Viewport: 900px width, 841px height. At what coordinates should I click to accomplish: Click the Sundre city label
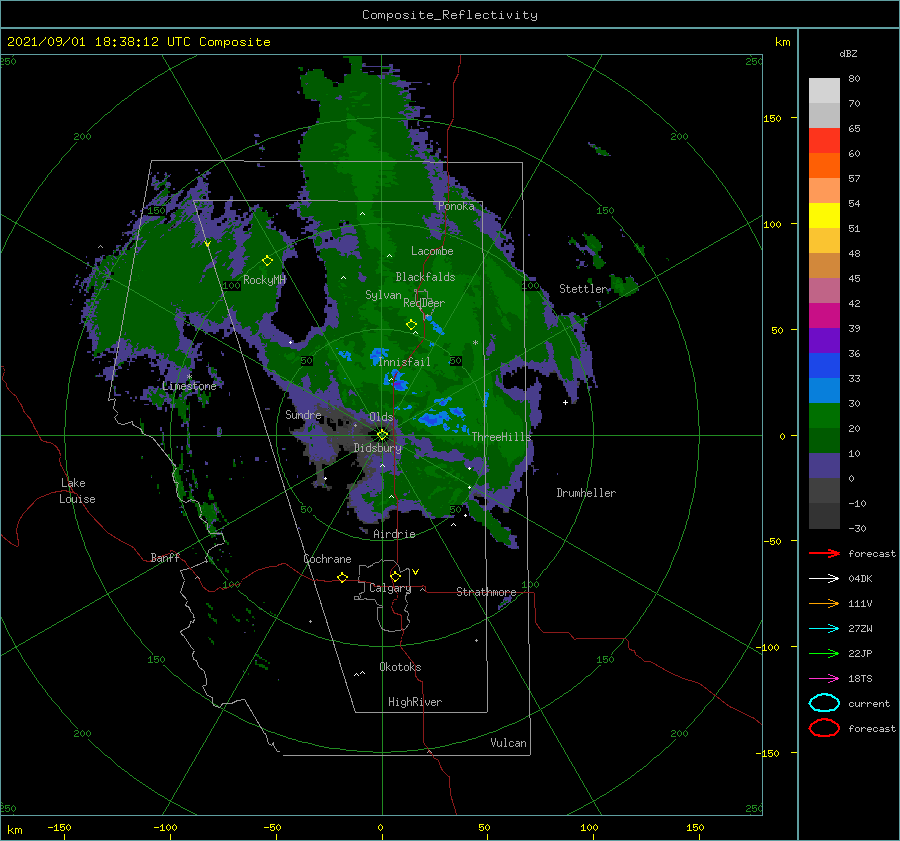coord(303,414)
